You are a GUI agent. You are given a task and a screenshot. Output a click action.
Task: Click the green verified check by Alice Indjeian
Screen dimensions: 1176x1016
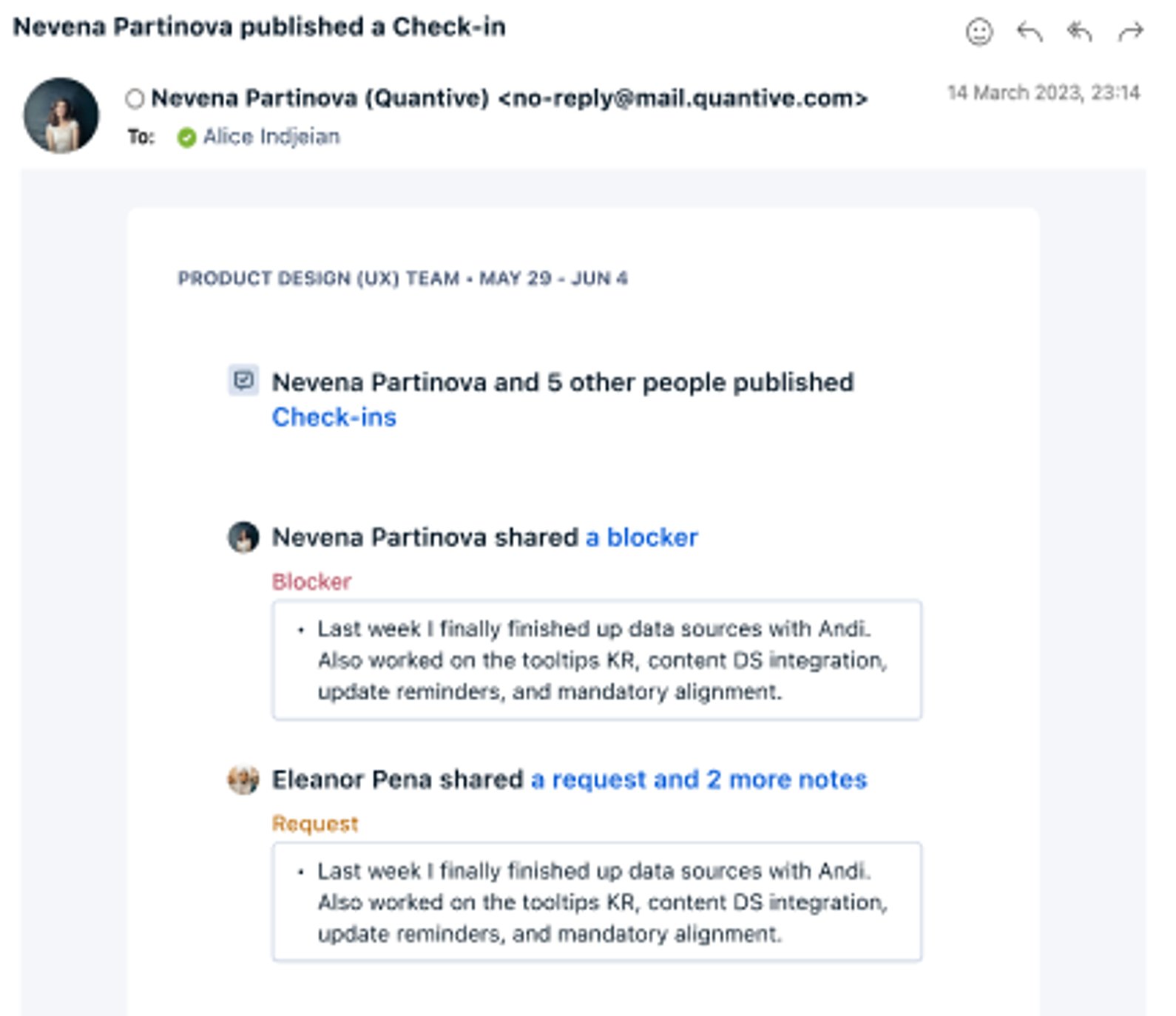point(186,138)
